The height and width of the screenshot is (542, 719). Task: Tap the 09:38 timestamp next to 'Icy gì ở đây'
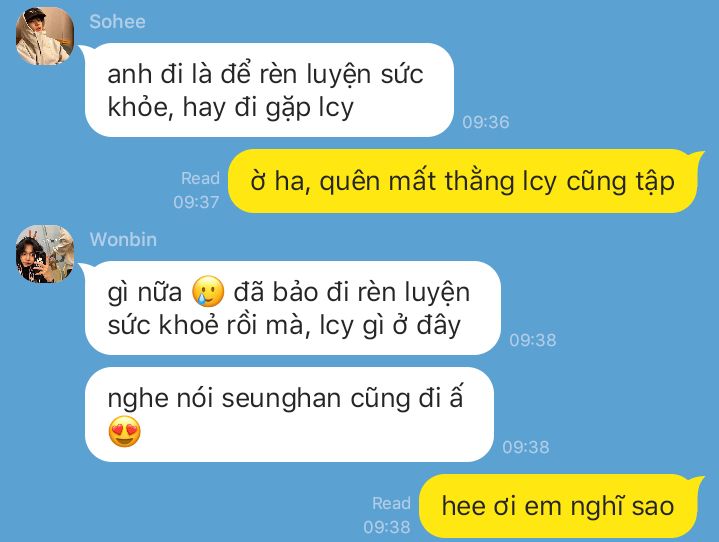coord(533,340)
